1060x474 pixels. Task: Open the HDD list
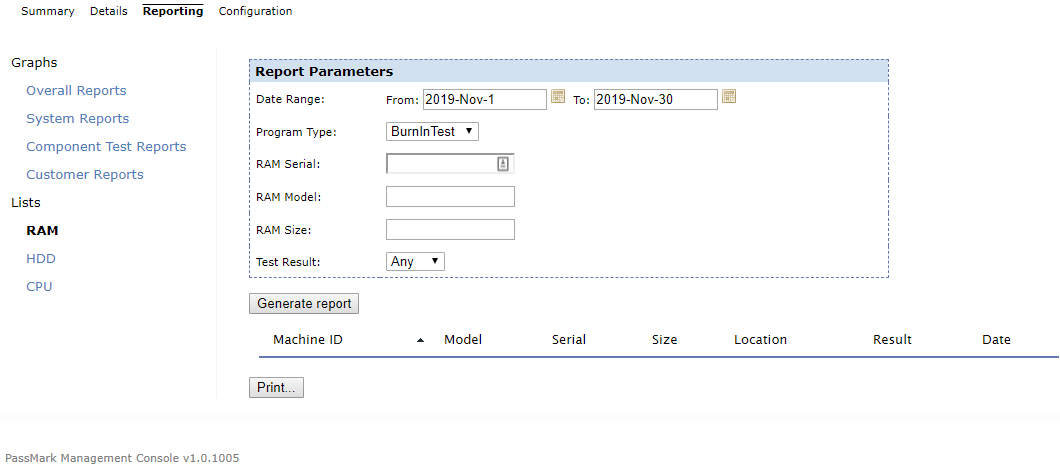click(41, 258)
